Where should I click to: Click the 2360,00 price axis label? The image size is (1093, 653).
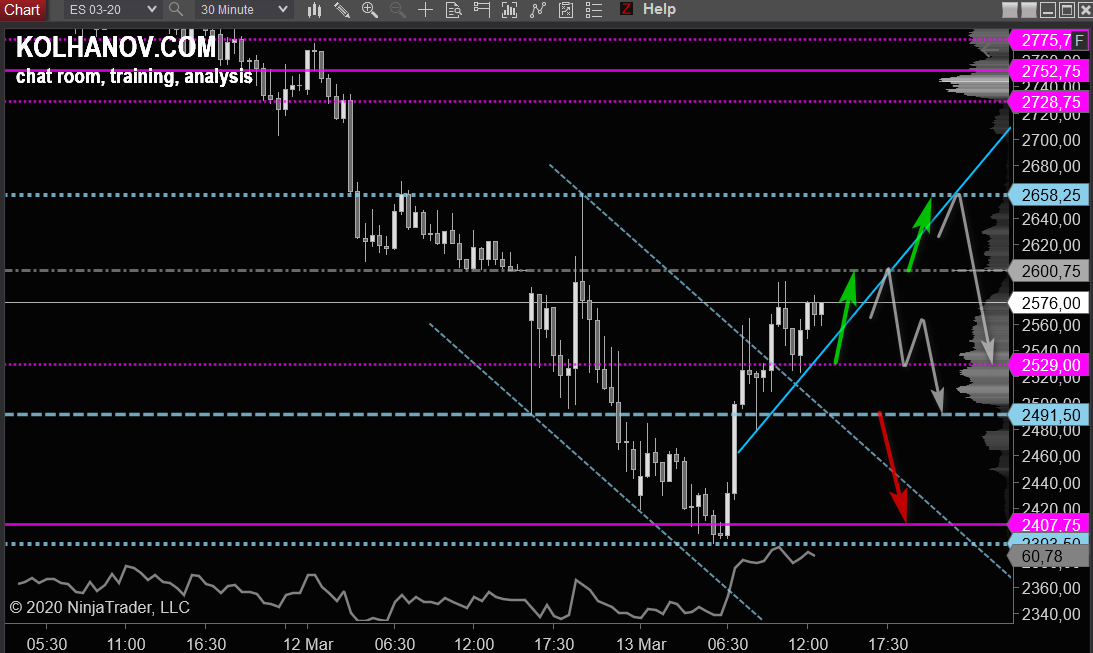(x=1050, y=588)
